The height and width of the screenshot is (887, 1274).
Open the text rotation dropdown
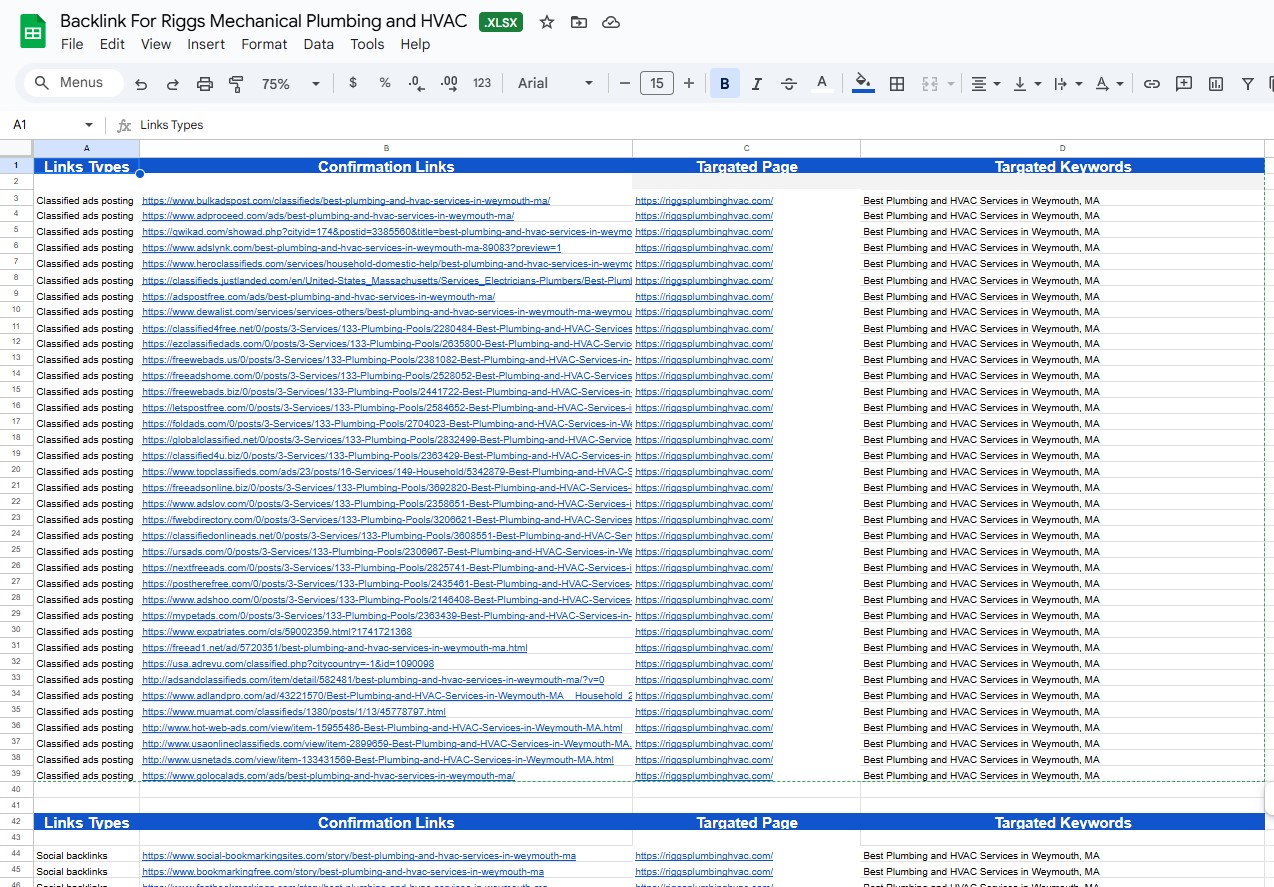coord(1109,84)
